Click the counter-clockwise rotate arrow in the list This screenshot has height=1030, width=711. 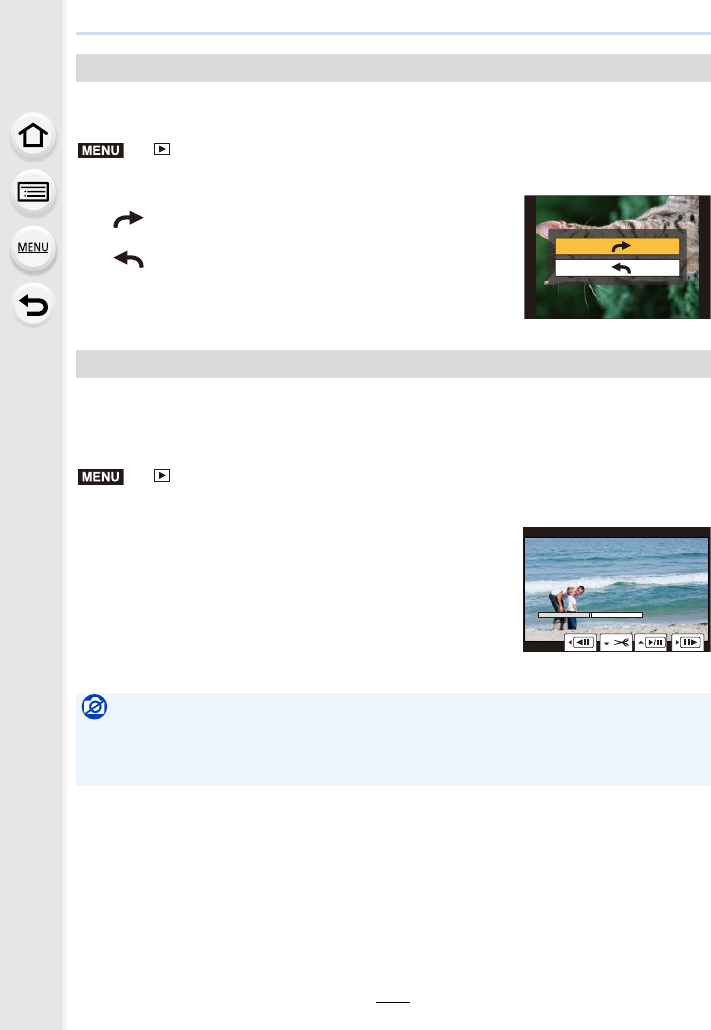pyautogui.click(x=128, y=259)
